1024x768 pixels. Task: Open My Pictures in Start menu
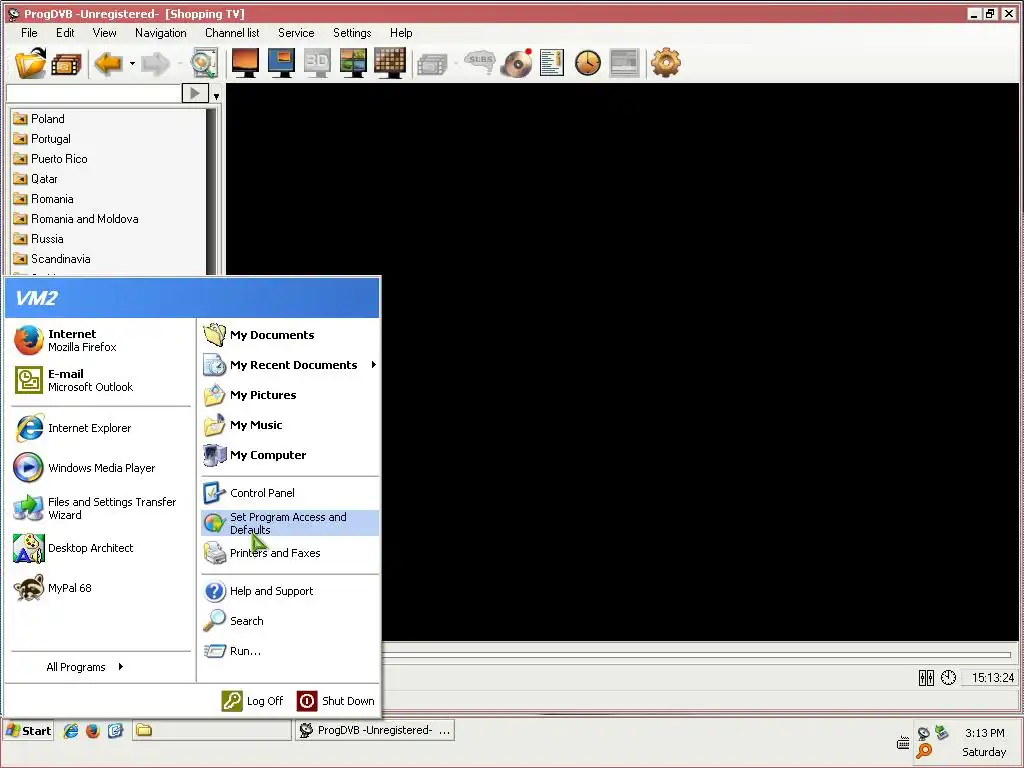[290, 395]
